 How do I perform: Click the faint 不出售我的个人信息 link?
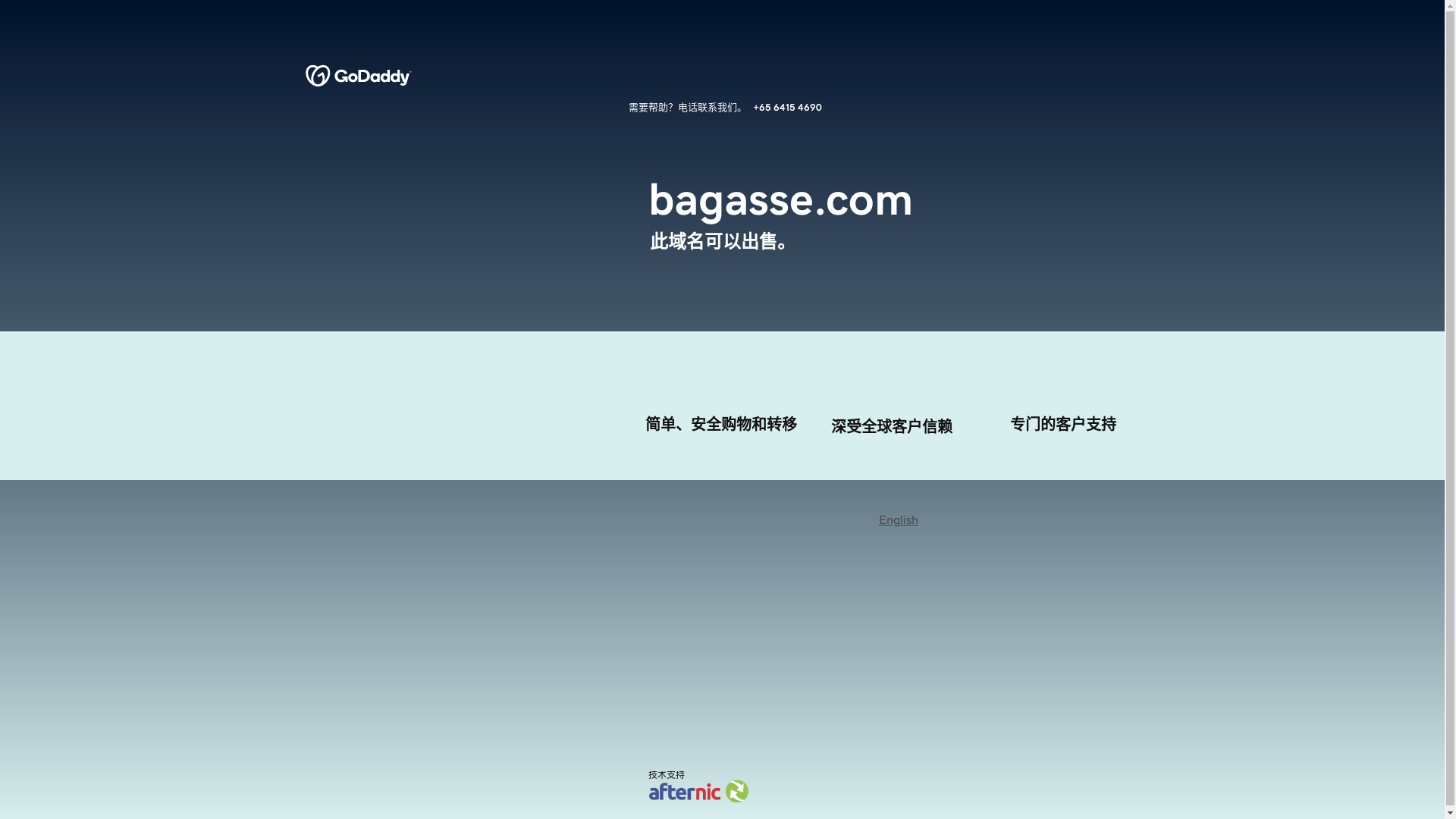429,352
